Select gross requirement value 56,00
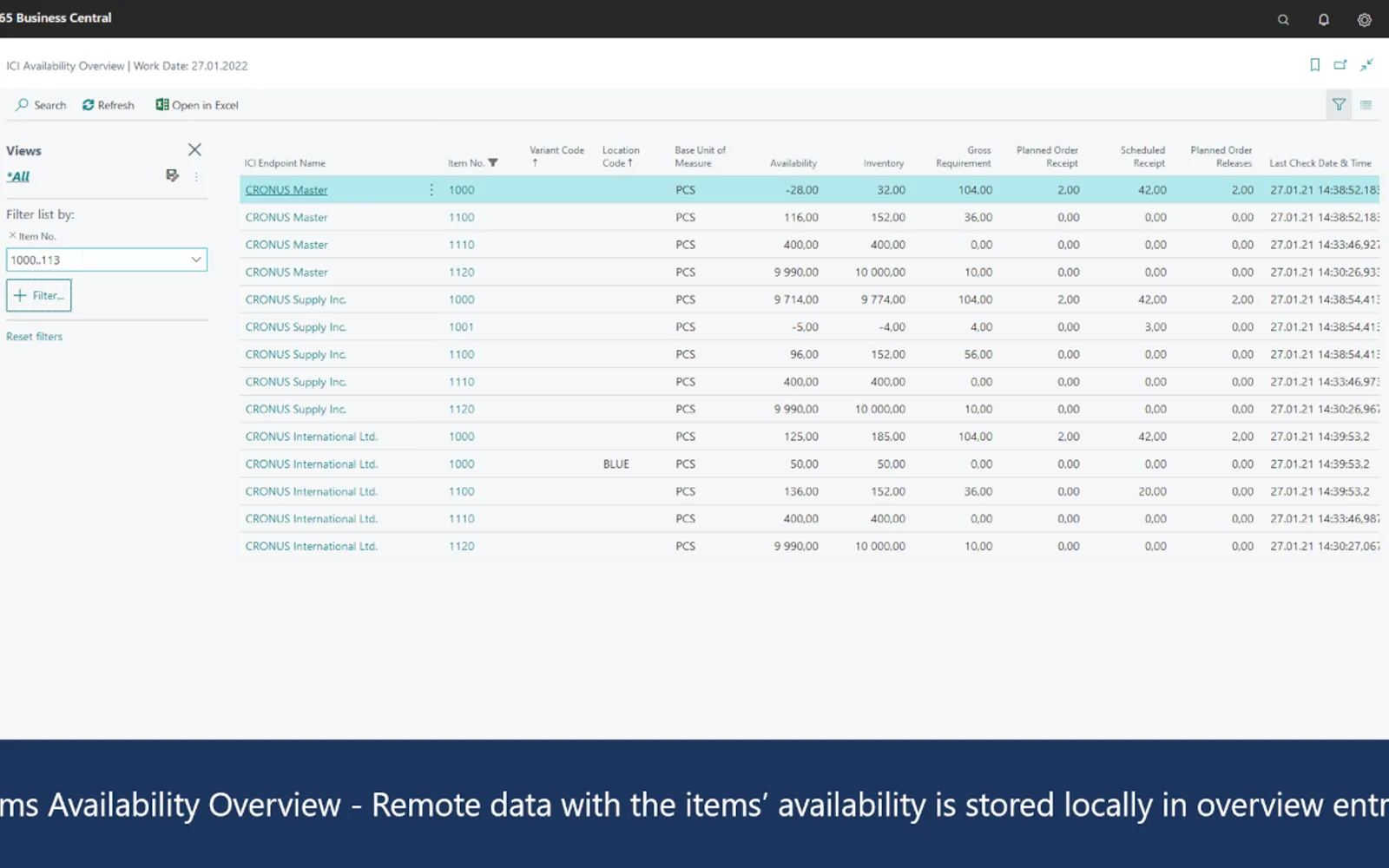This screenshot has height=868, width=1389. (x=978, y=354)
